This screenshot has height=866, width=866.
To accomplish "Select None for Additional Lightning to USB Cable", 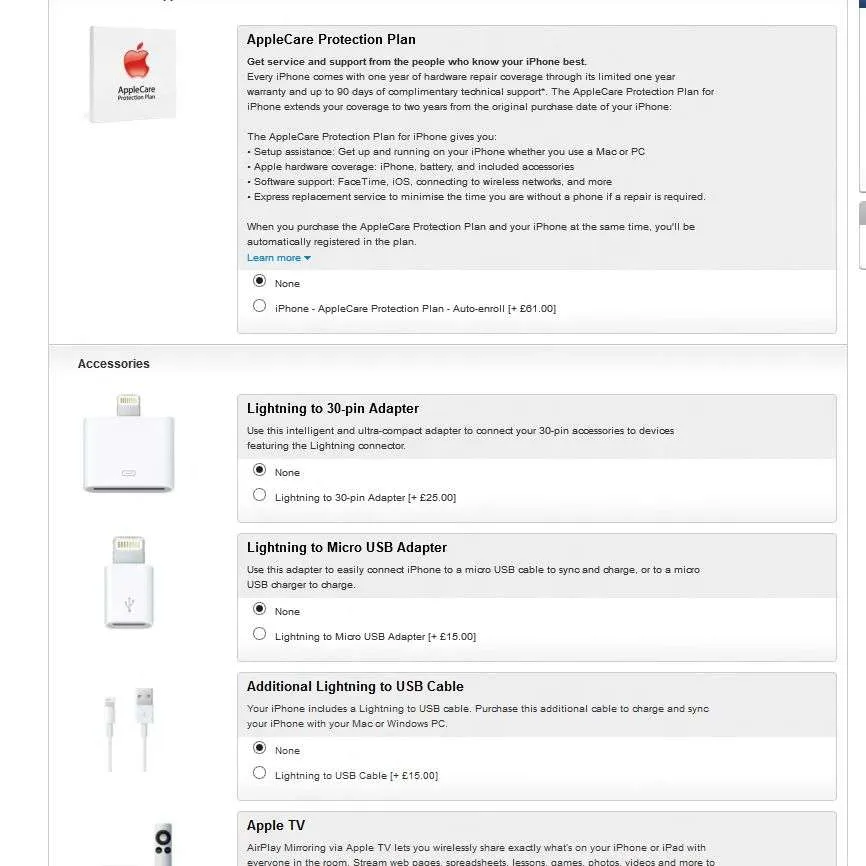I will 259,748.
